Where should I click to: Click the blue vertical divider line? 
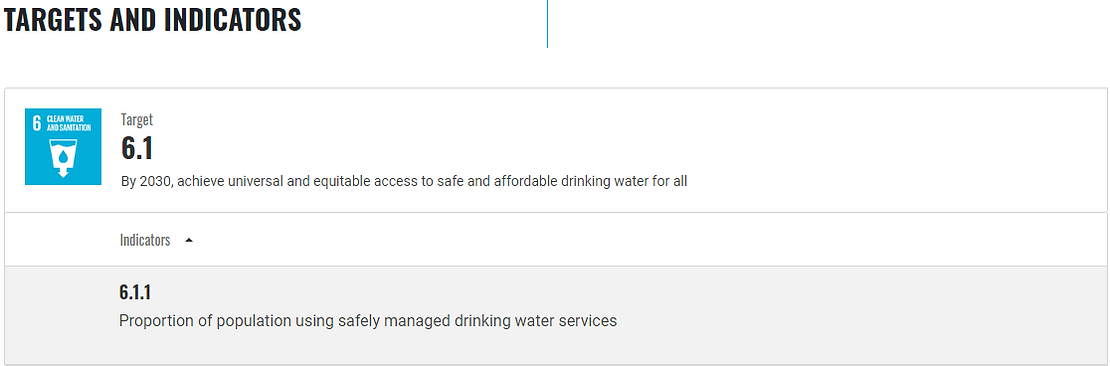pyautogui.click(x=547, y=23)
